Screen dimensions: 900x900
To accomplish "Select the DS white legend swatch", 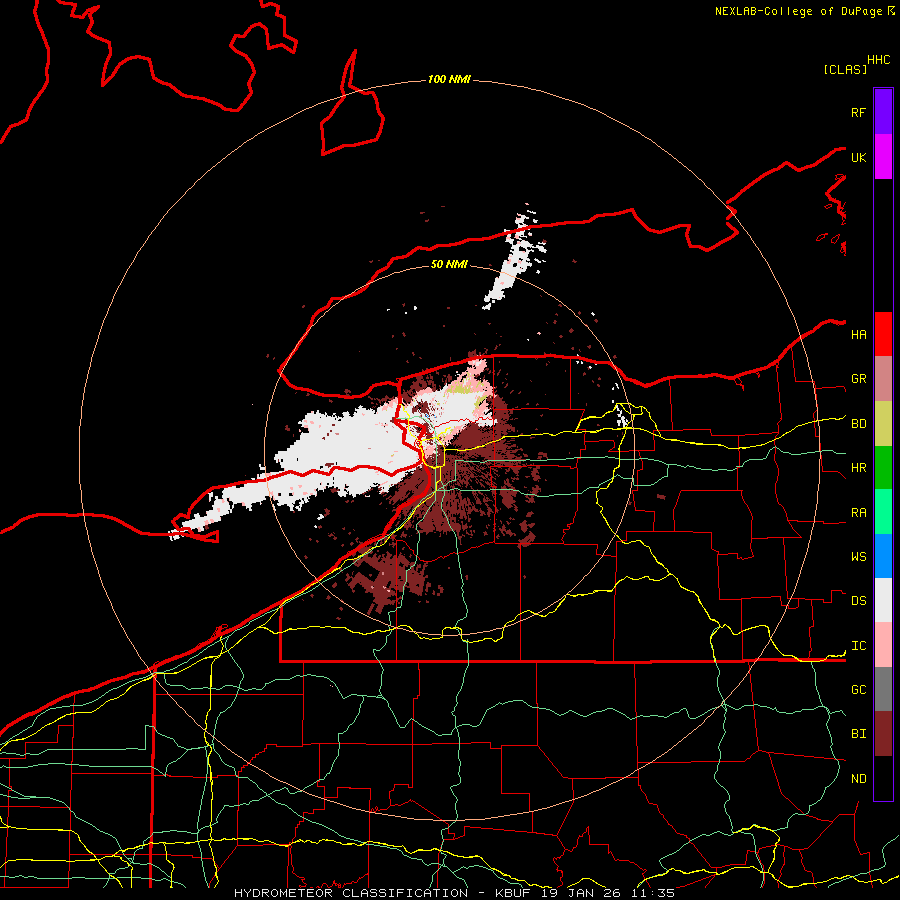I will coord(883,600).
